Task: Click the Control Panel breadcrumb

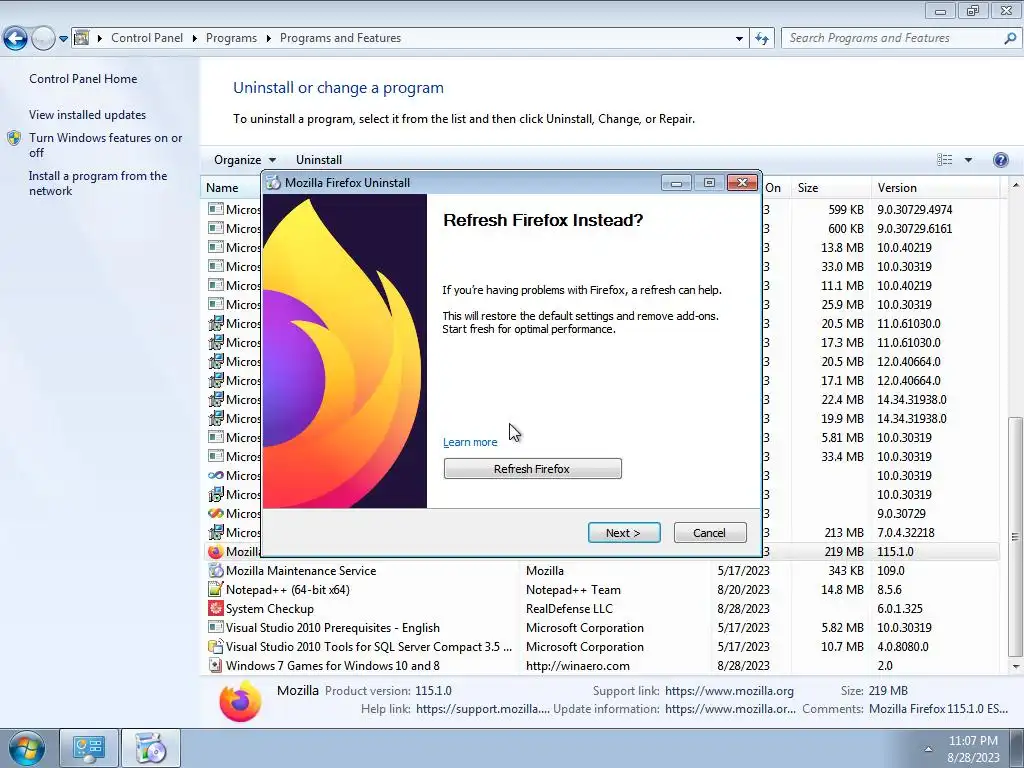Action: point(146,38)
